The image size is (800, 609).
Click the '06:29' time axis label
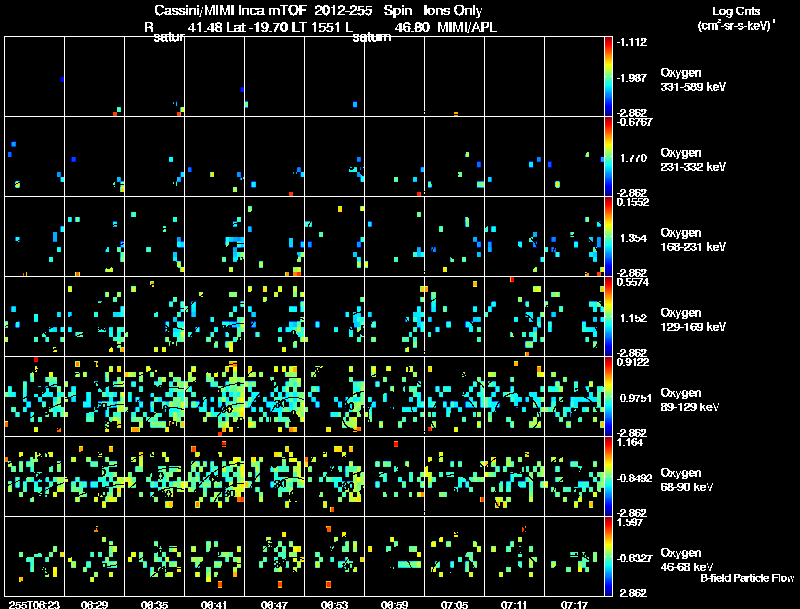point(94,604)
